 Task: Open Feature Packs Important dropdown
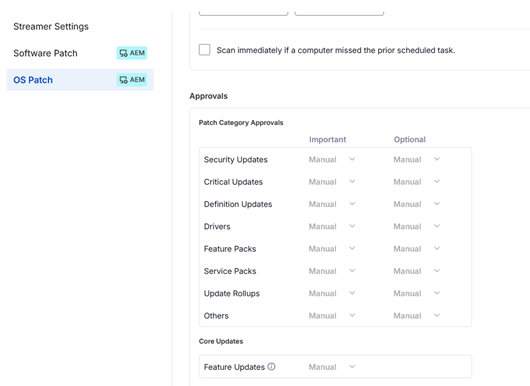click(x=332, y=249)
